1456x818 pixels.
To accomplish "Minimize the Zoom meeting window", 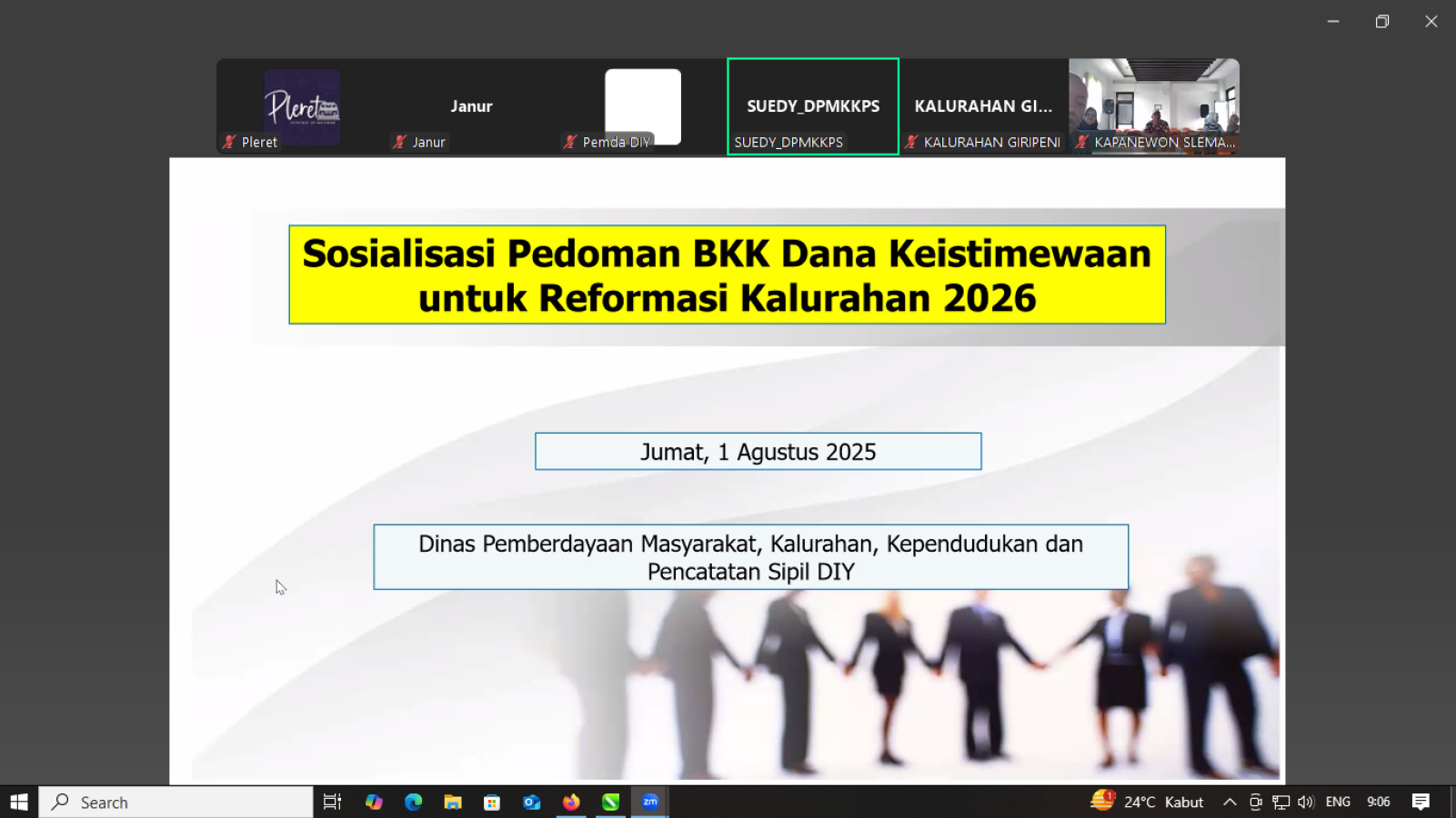I will [1333, 21].
